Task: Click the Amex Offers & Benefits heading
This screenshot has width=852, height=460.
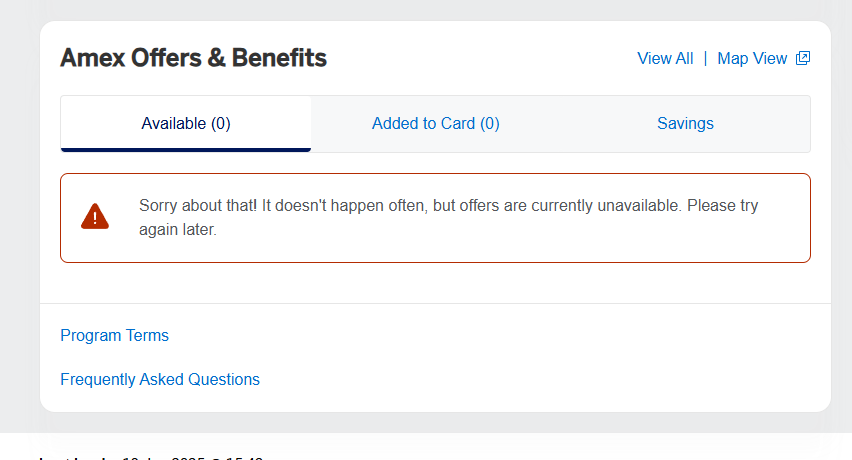Action: (193, 58)
